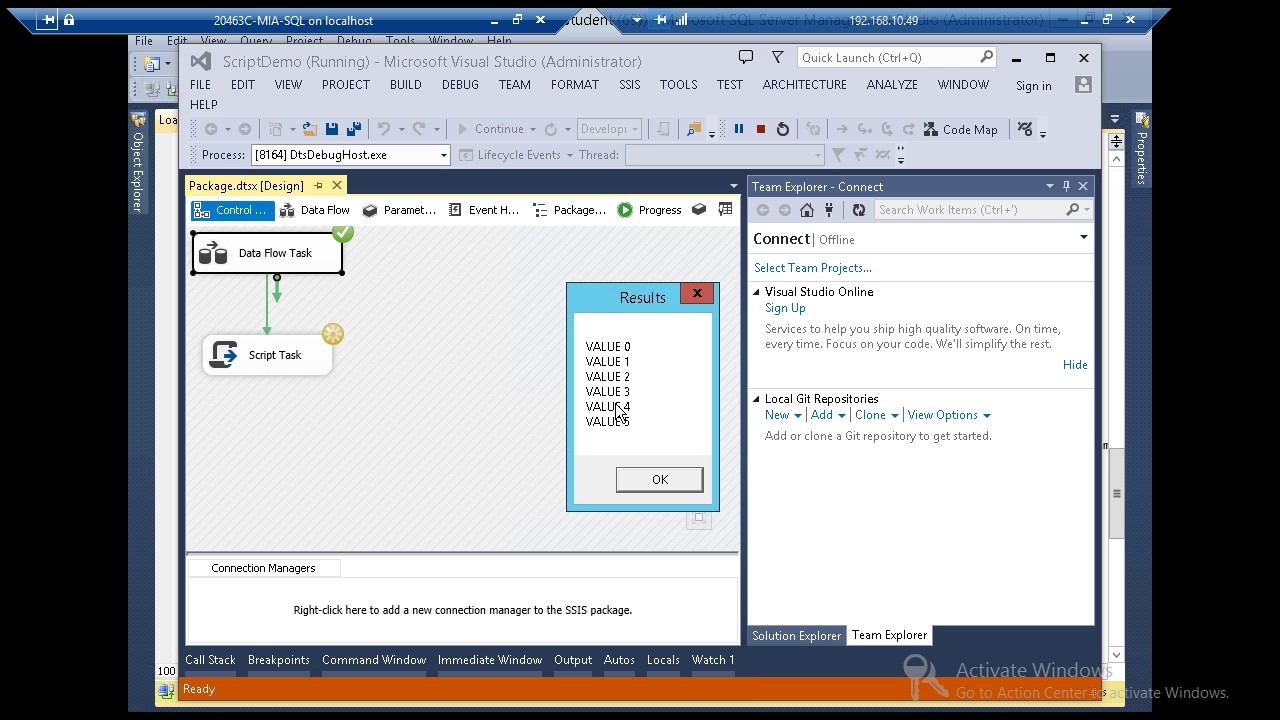Click the Restart debugging icon
The width and height of the screenshot is (1280, 720).
[783, 129]
